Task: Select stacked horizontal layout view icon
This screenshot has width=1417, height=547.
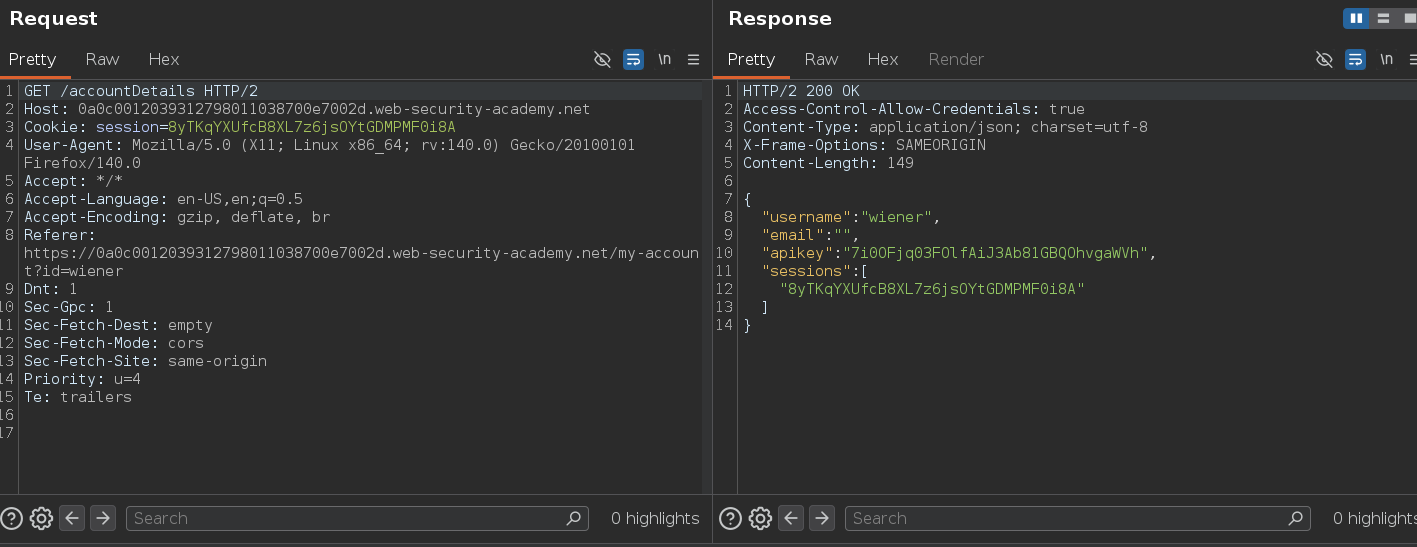Action: point(1384,18)
